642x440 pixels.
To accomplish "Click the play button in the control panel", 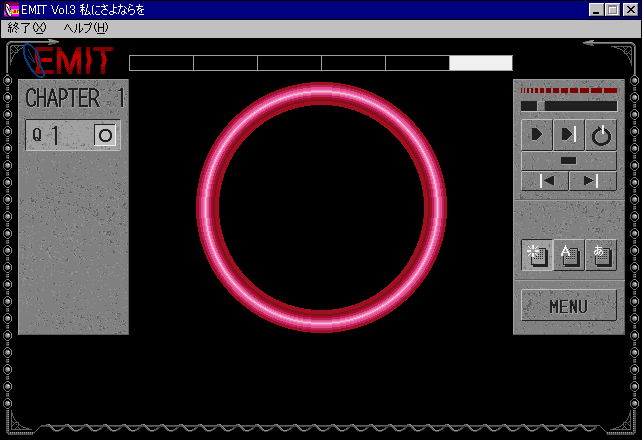I will [537, 135].
